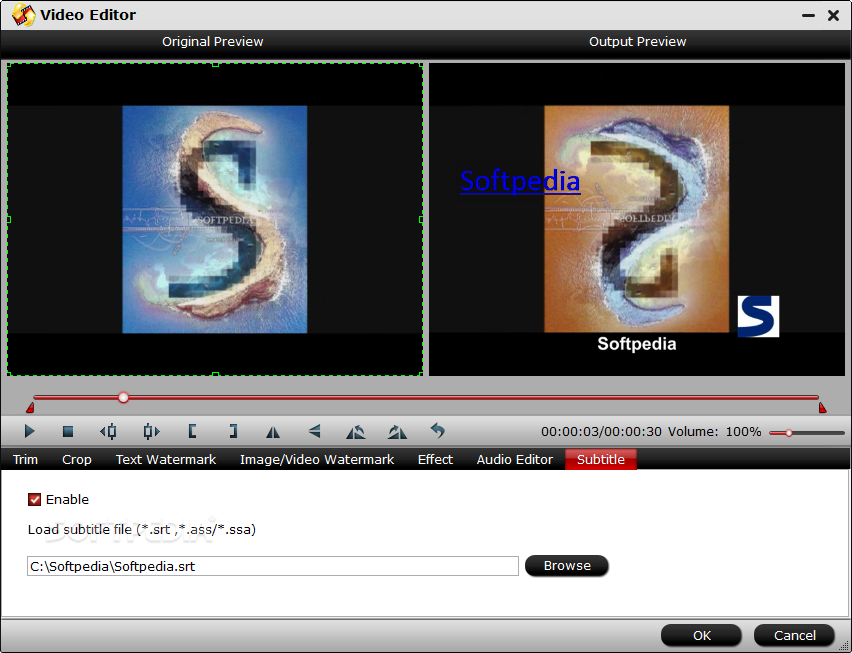This screenshot has height=653, width=852.
Task: Switch to the Crop tab
Action: tap(77, 460)
